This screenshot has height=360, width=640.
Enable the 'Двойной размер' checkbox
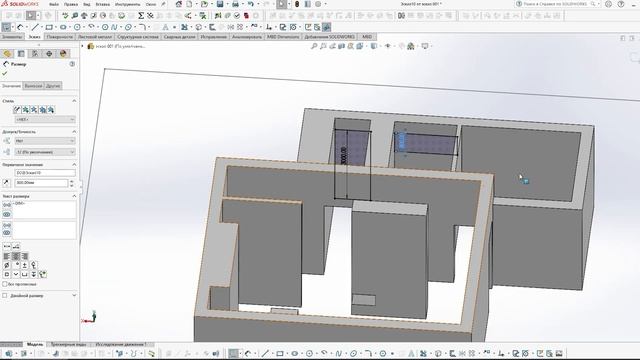click(x=5, y=295)
